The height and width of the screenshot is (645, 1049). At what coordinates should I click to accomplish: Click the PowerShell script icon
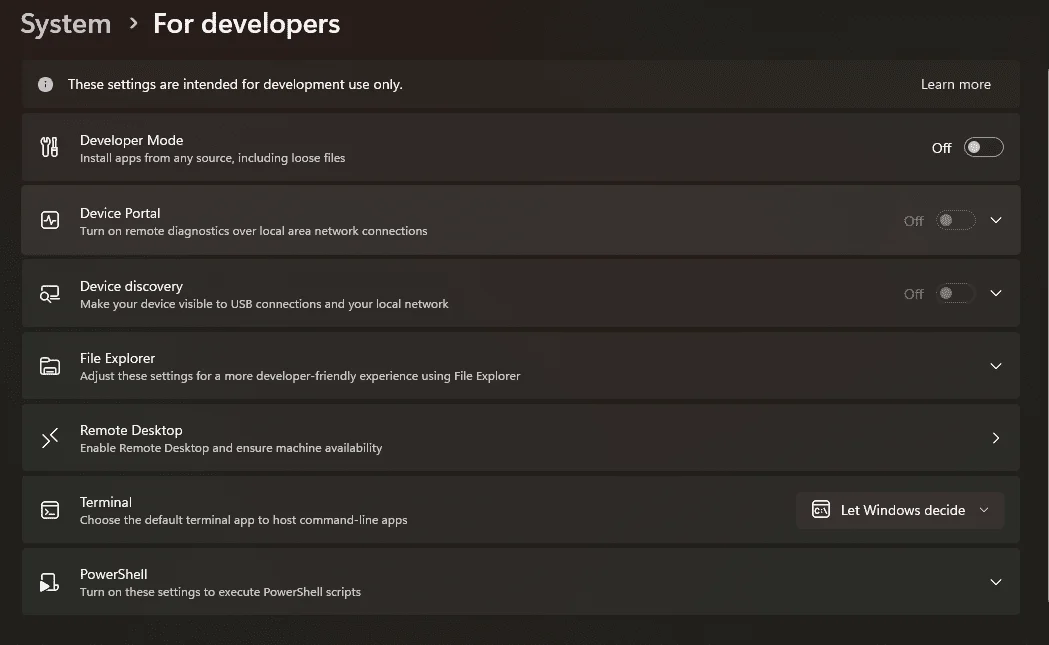[50, 582]
